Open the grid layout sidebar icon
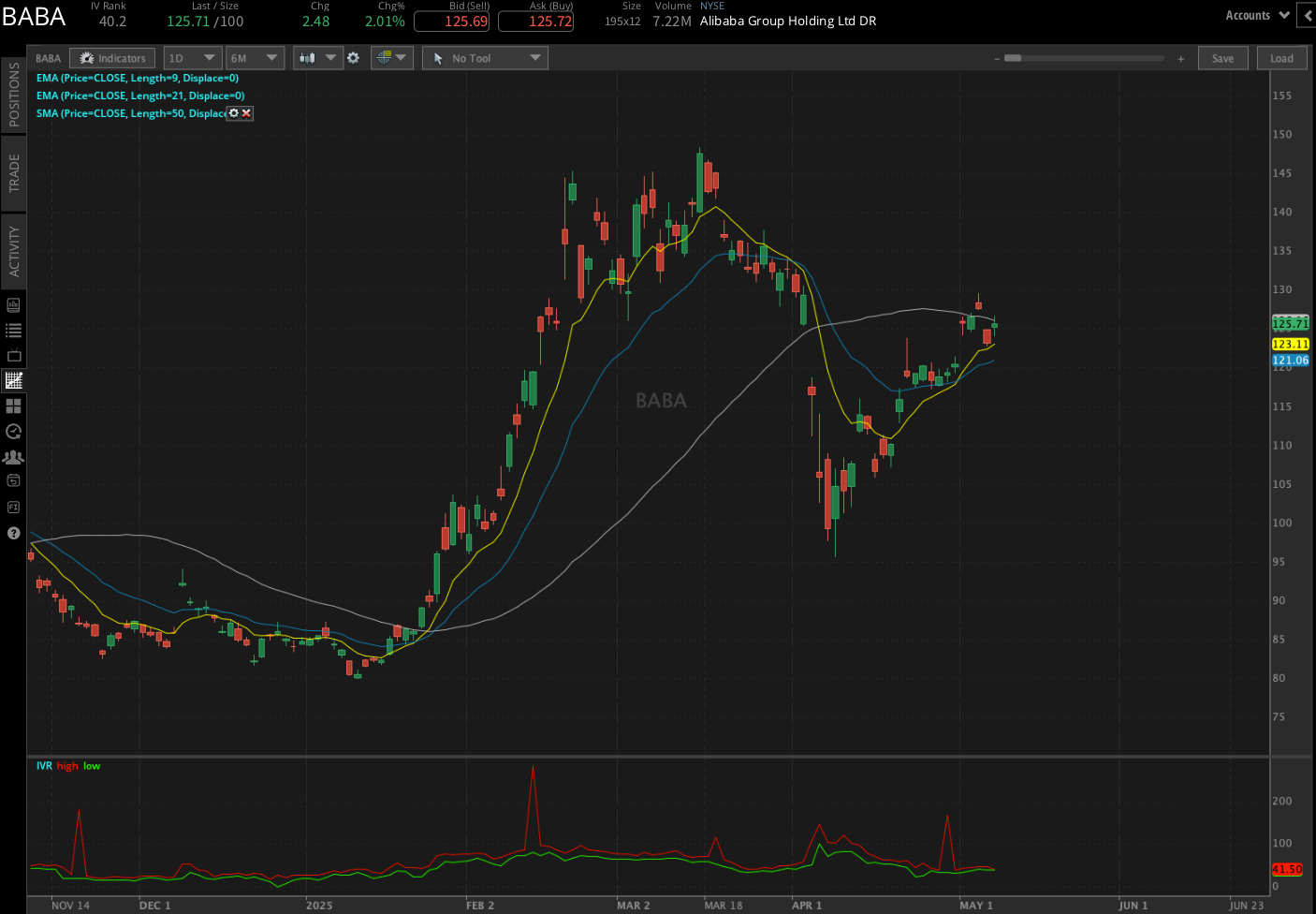 click(x=13, y=405)
